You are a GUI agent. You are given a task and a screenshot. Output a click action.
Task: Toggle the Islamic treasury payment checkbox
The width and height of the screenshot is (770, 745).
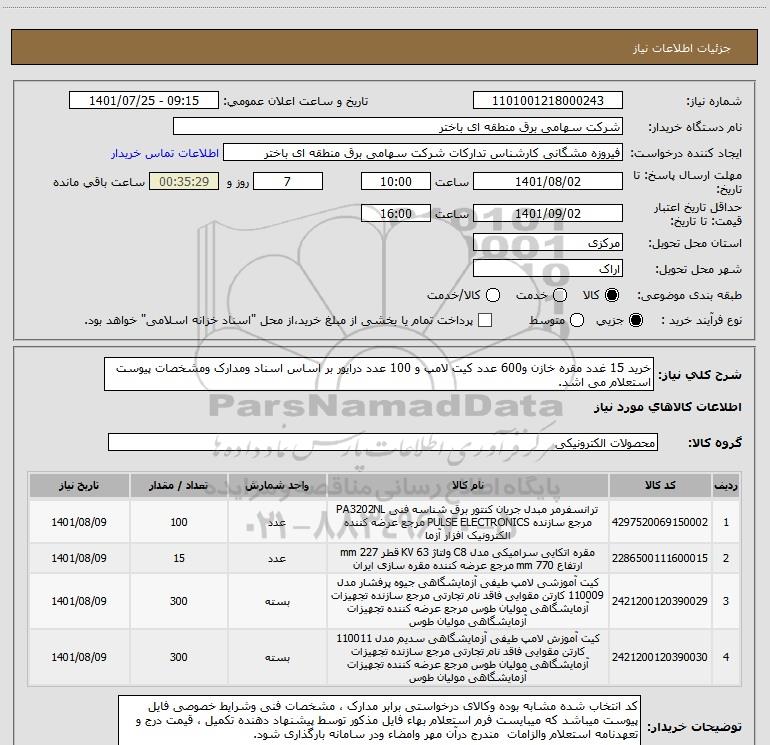pos(485,320)
